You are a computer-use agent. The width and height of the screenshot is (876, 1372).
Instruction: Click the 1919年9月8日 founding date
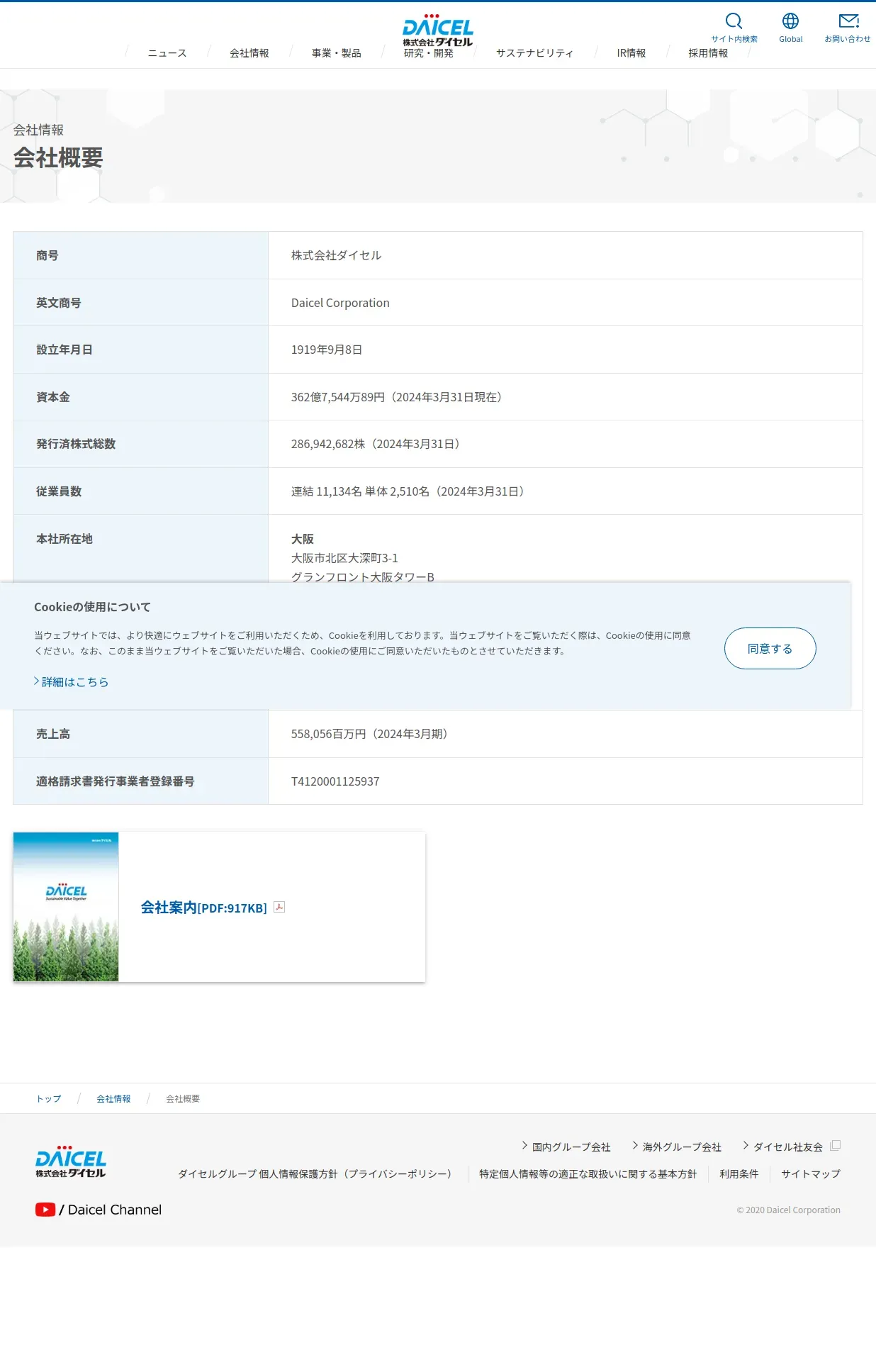pyautogui.click(x=327, y=350)
